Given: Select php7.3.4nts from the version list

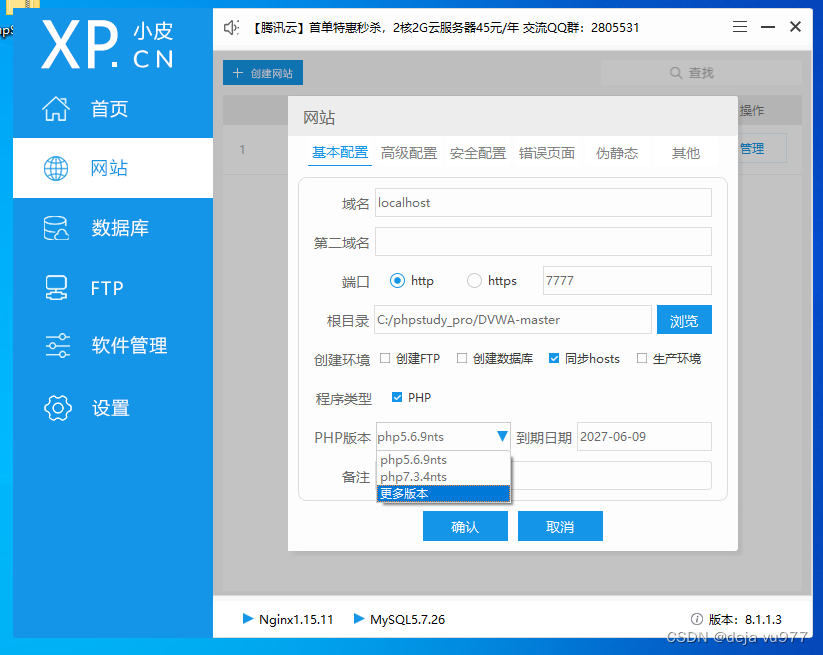Looking at the screenshot, I should (413, 478).
